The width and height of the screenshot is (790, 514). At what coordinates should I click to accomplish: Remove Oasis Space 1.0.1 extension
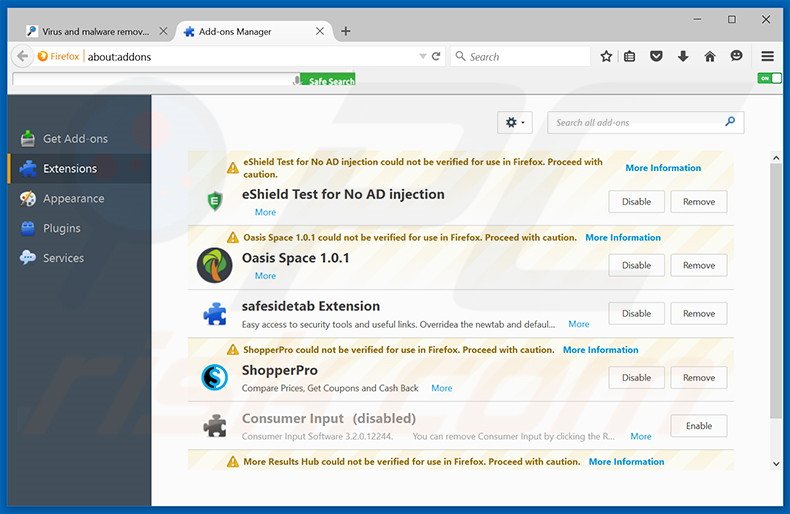click(699, 265)
